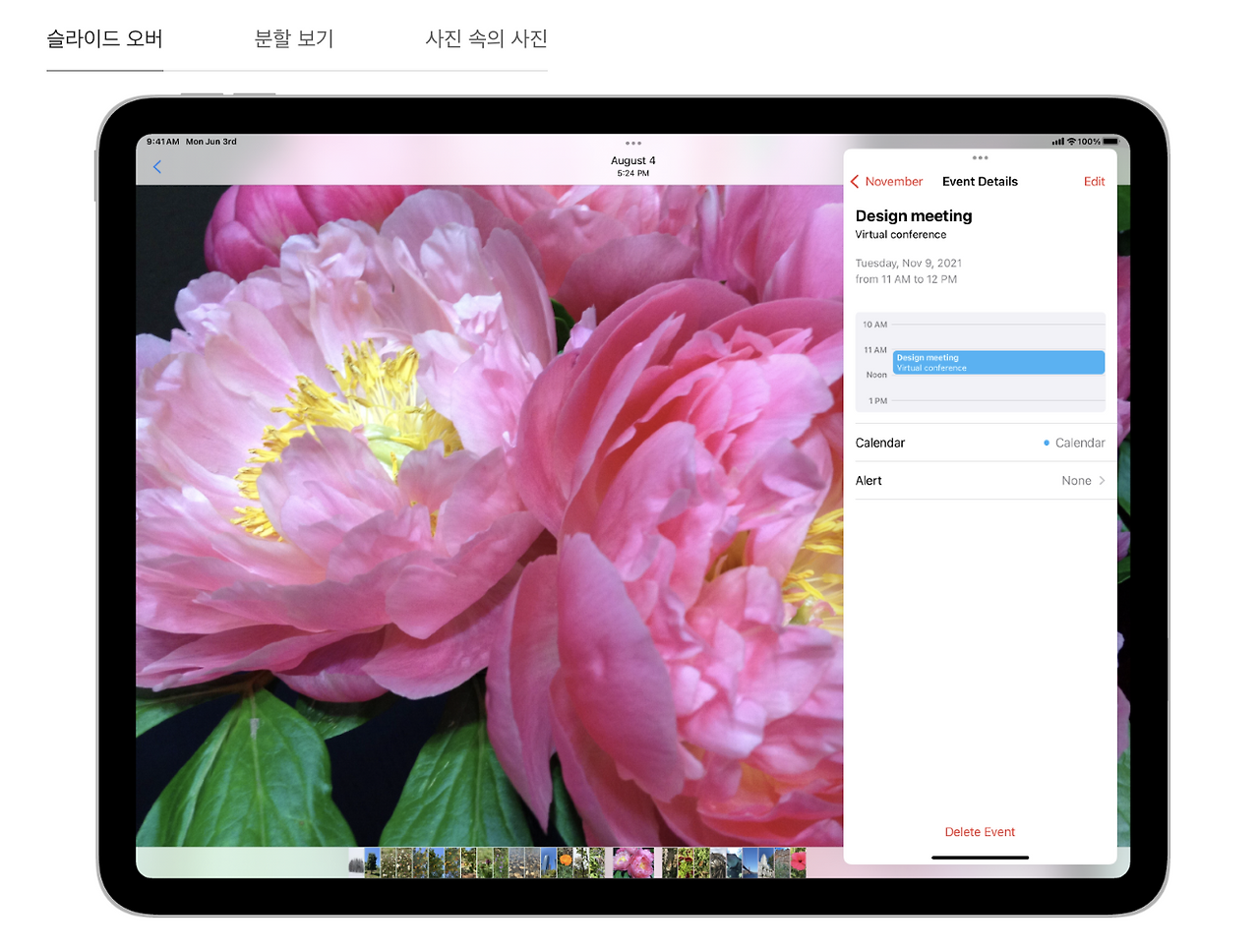Go back using the blue Photos chevron
The height and width of the screenshot is (952, 1259).
click(157, 167)
